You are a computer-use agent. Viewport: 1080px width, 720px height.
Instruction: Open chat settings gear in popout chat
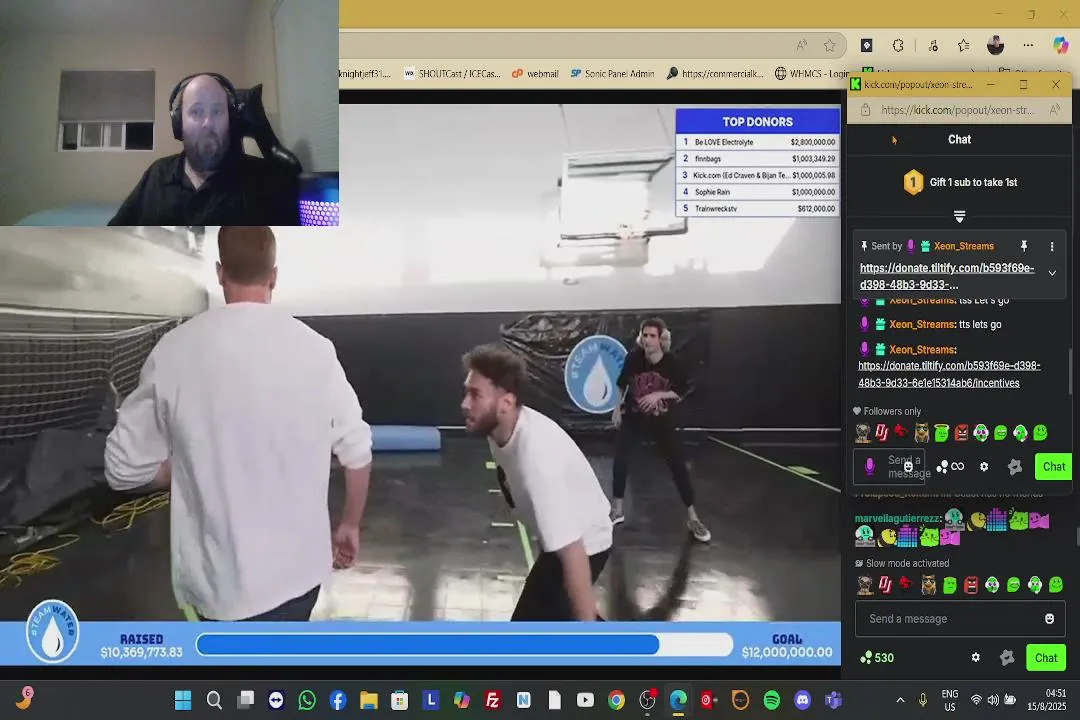pos(984,466)
